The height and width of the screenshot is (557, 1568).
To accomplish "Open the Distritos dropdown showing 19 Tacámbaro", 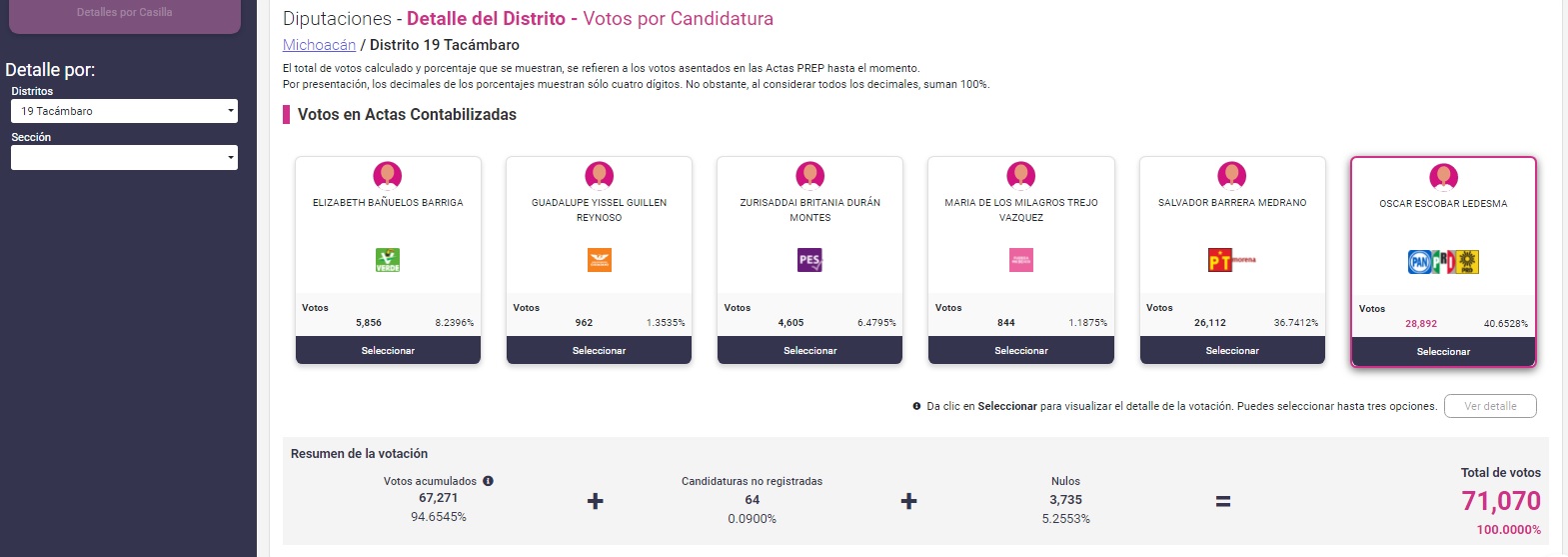I will 124,111.
